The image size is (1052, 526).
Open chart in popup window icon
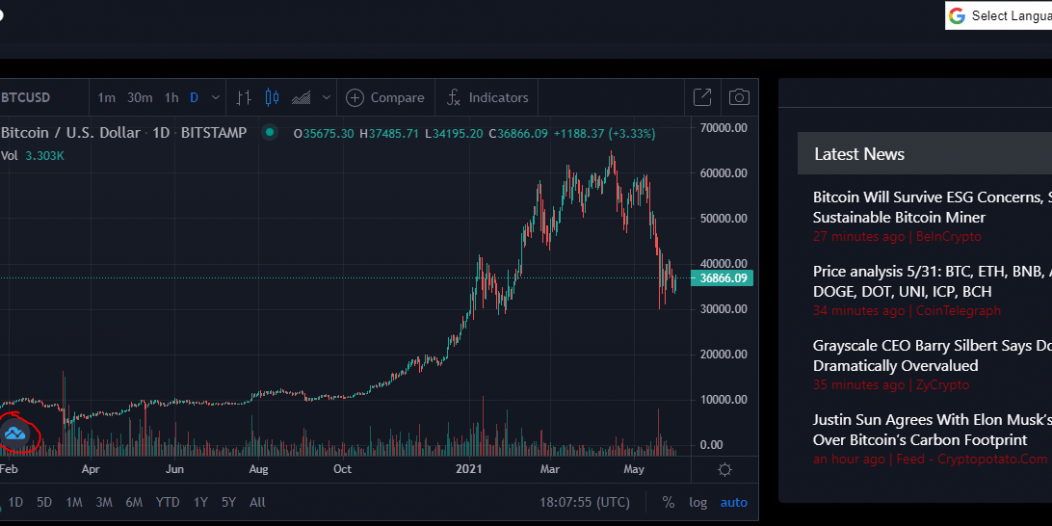pyautogui.click(x=702, y=97)
